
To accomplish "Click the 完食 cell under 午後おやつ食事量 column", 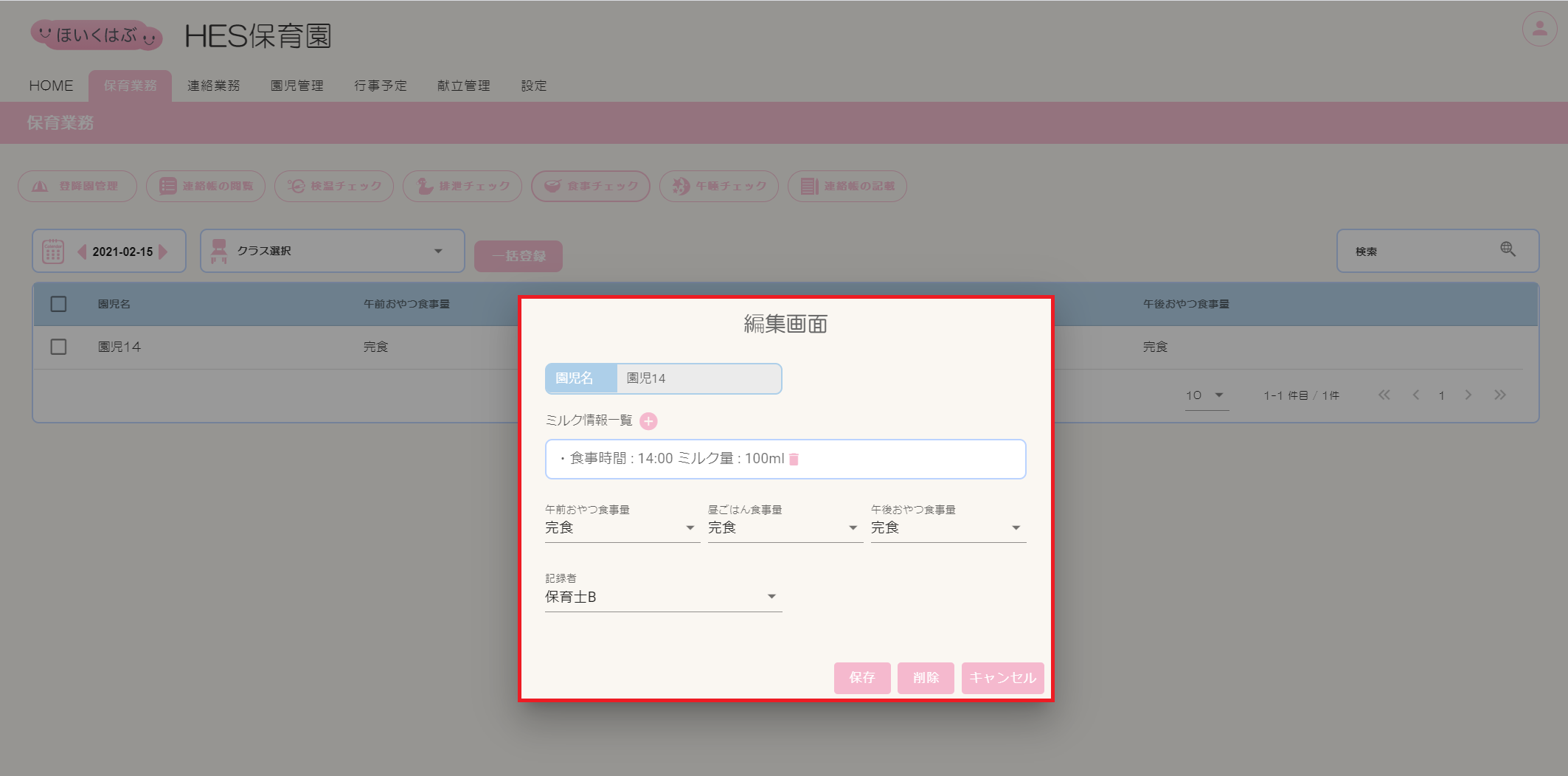I will click(1155, 347).
